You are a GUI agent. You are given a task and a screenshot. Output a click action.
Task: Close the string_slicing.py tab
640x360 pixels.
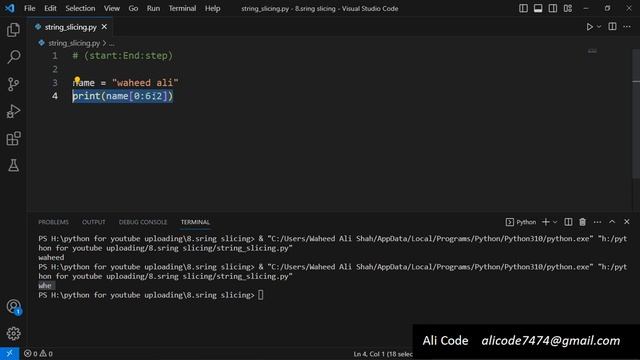point(104,27)
